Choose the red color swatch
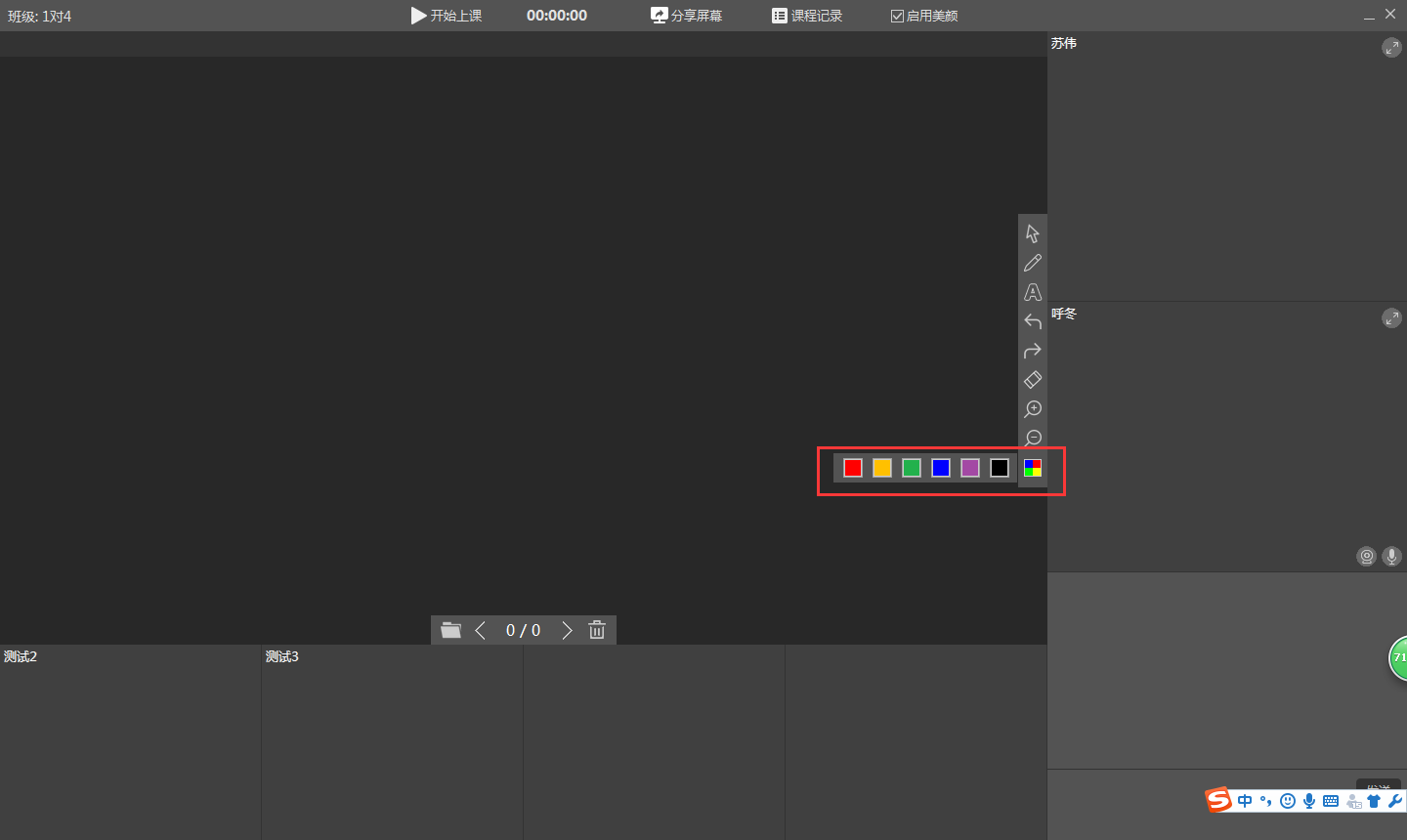The image size is (1407, 840). 853,468
